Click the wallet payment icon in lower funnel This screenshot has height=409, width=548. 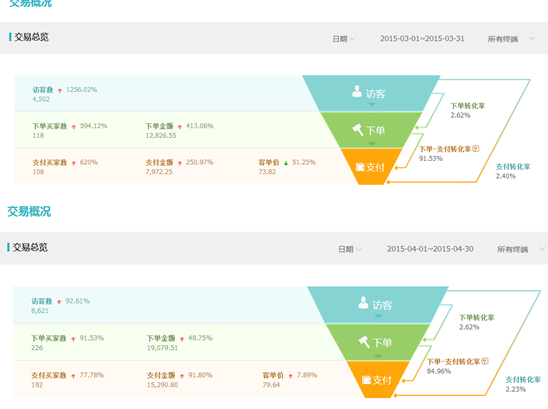pos(366,380)
